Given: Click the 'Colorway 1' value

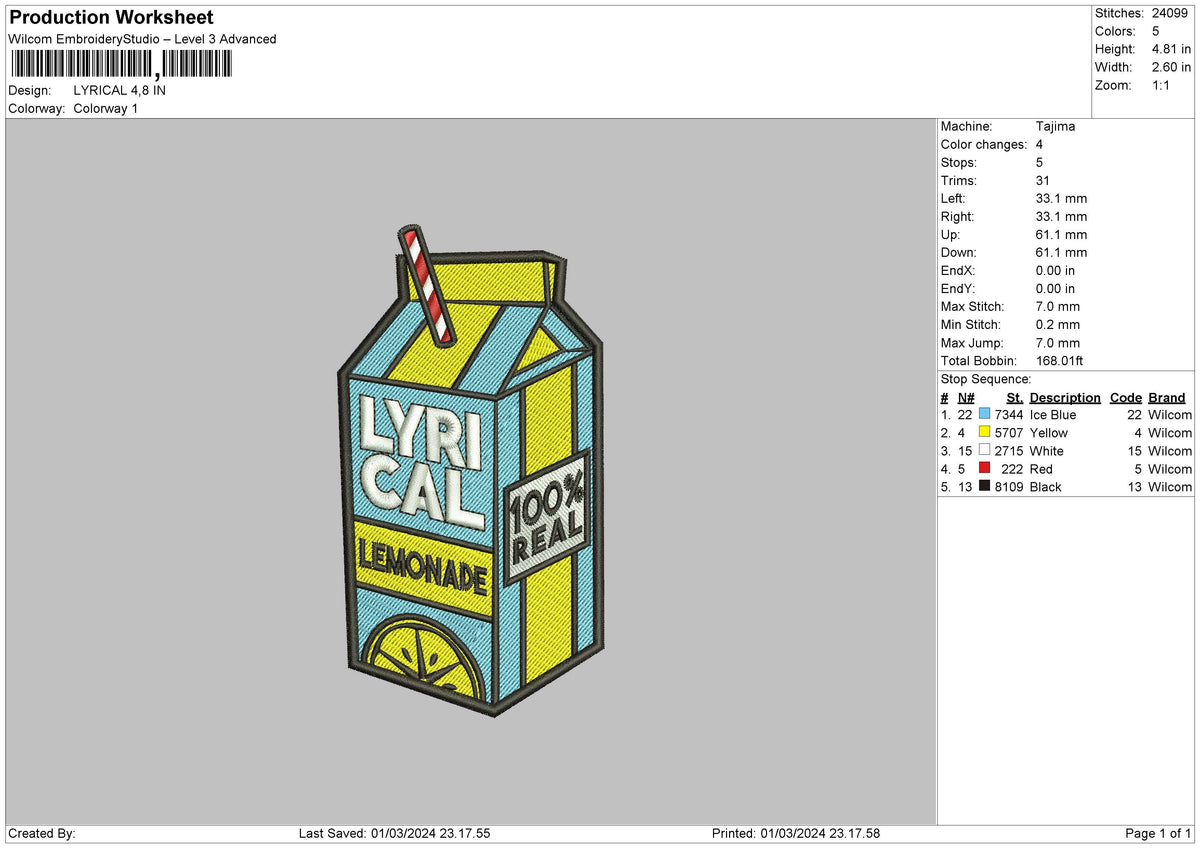Looking at the screenshot, I should [106, 108].
